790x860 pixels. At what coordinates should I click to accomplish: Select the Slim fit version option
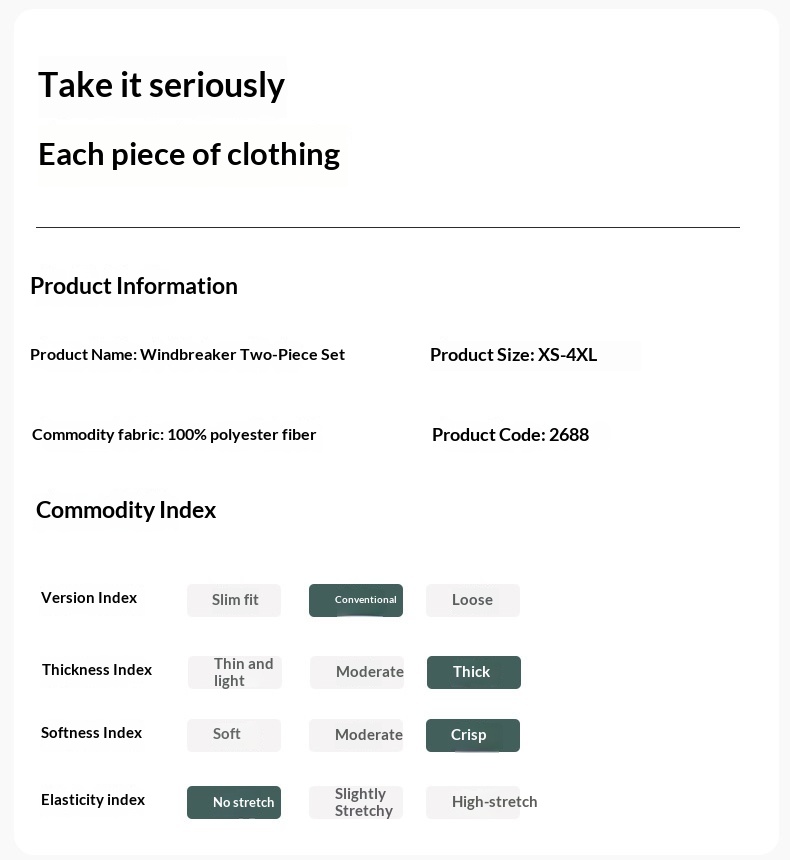234,600
